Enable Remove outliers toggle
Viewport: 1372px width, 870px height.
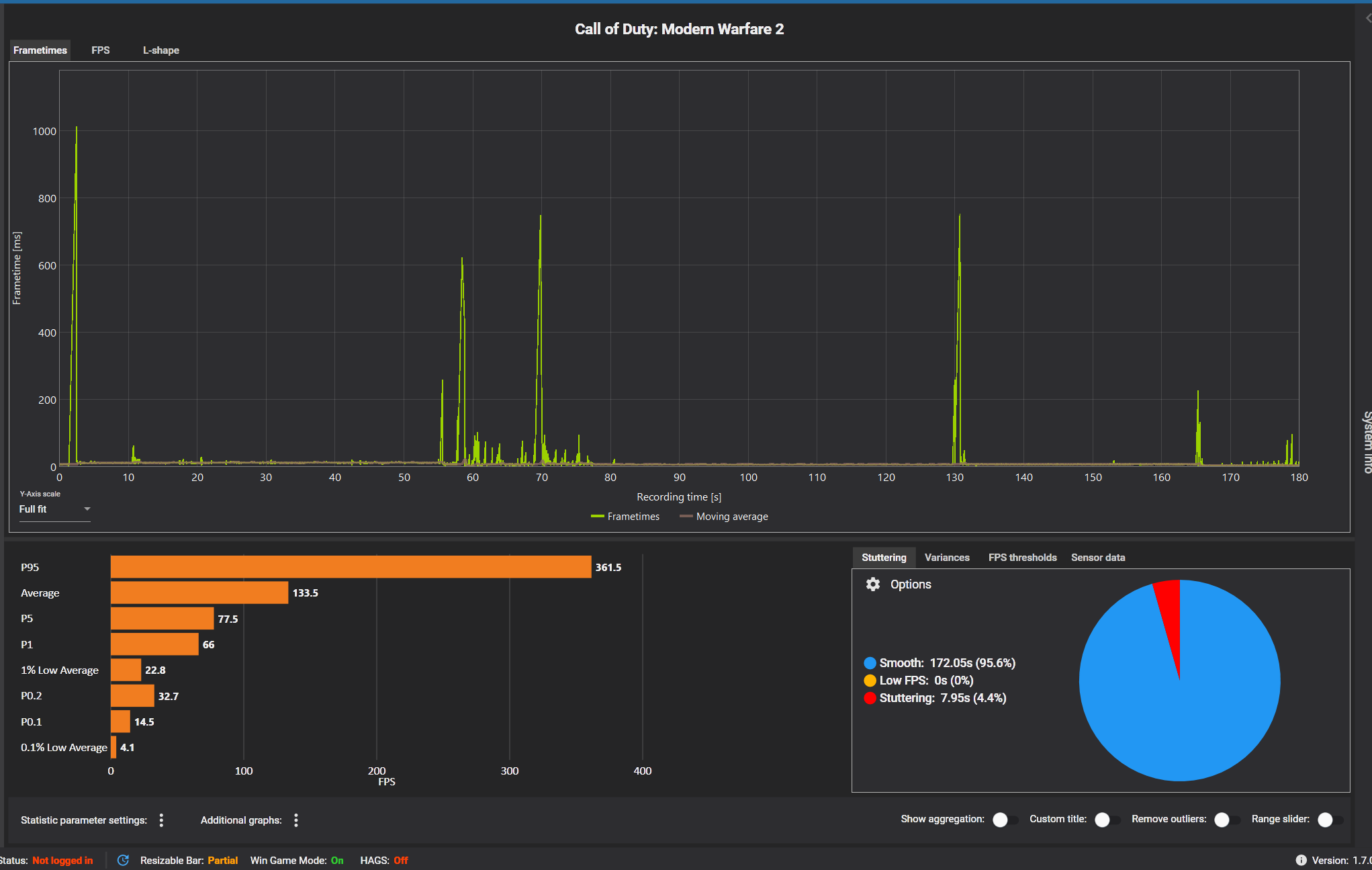tap(1226, 820)
